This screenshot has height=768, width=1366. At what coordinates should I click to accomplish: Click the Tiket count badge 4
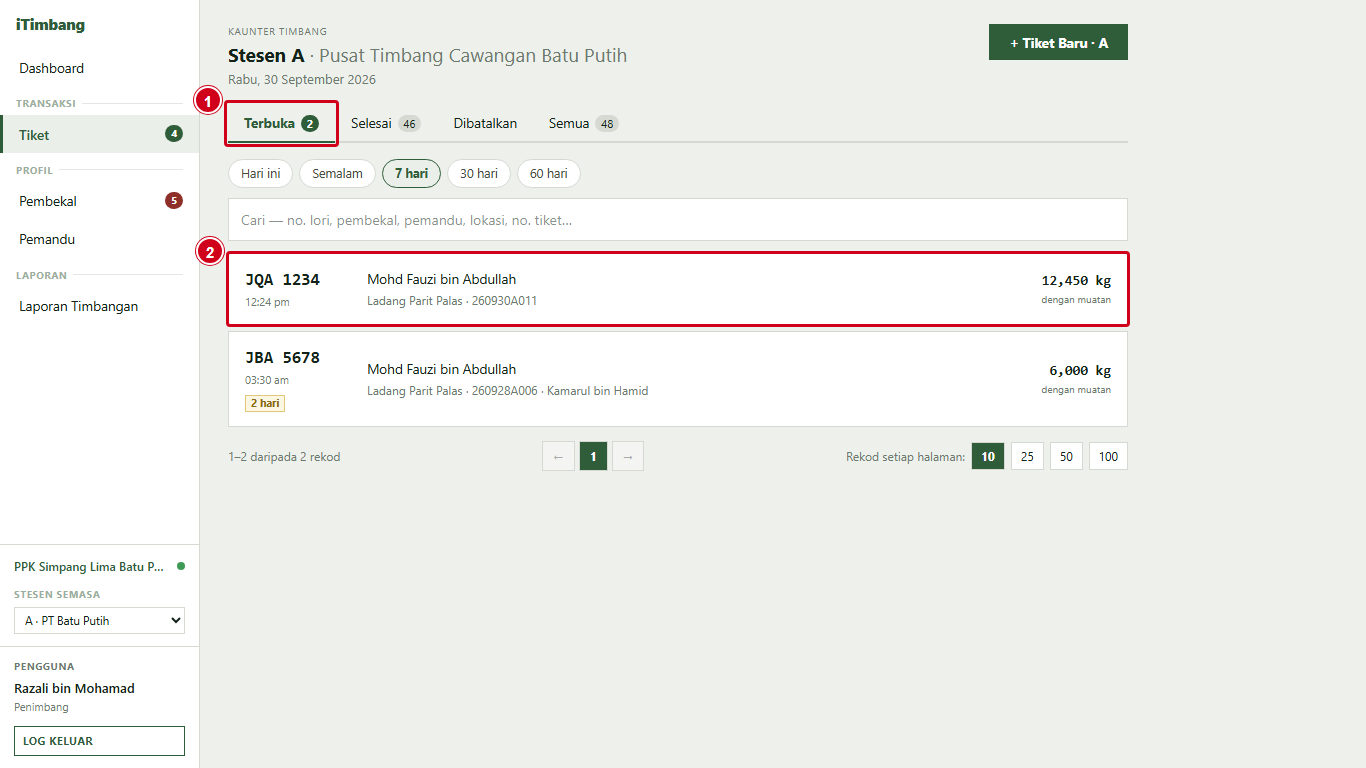(174, 134)
